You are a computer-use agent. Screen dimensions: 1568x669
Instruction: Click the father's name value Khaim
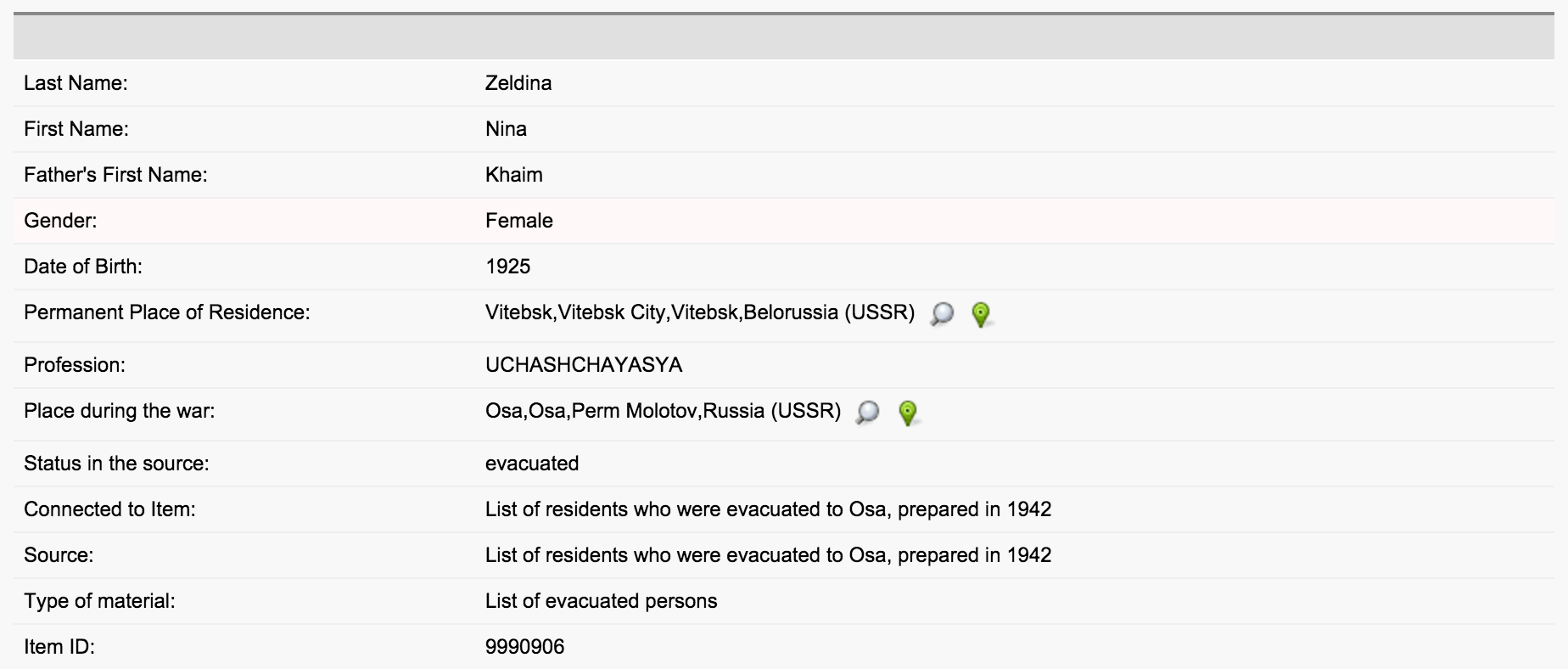point(513,175)
